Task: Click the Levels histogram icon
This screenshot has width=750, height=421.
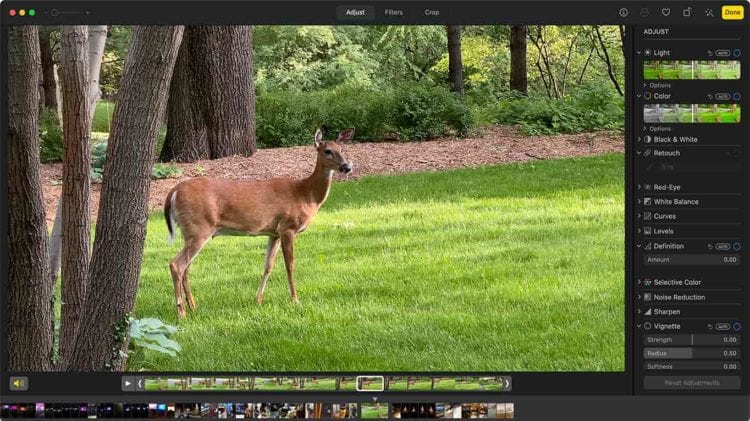Action: [x=647, y=231]
